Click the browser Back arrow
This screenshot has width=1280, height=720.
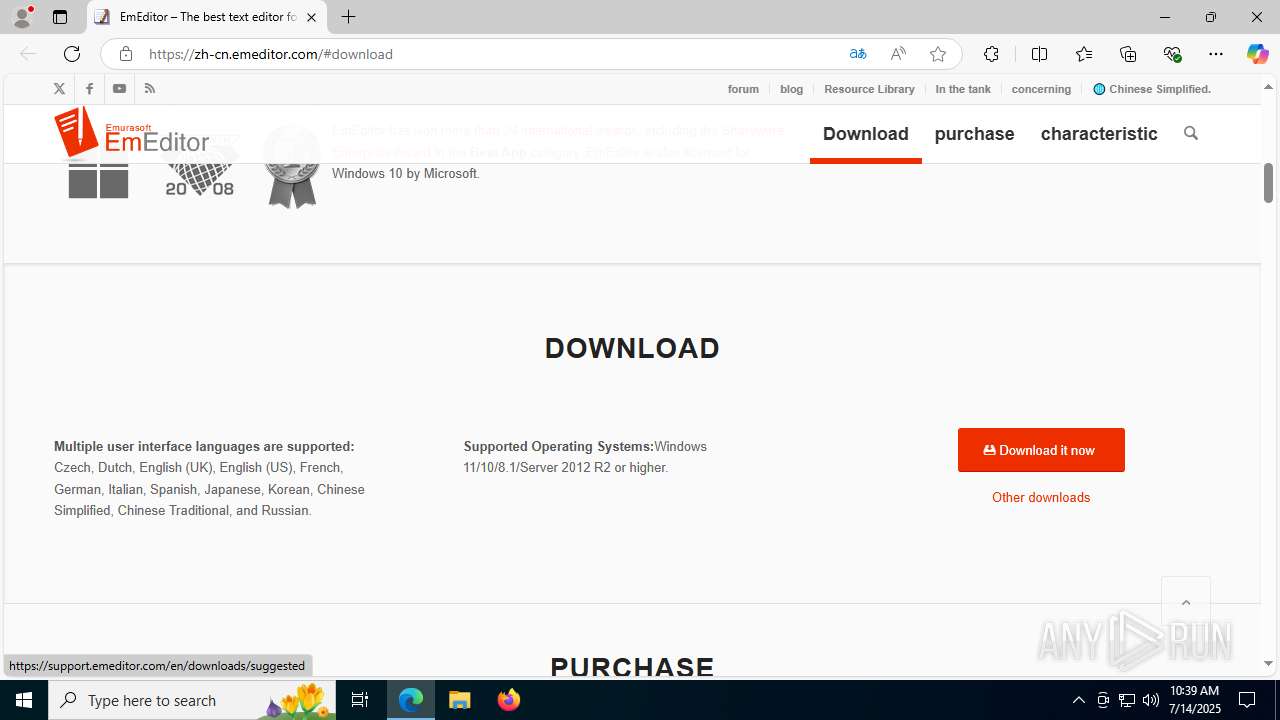pyautogui.click(x=28, y=54)
